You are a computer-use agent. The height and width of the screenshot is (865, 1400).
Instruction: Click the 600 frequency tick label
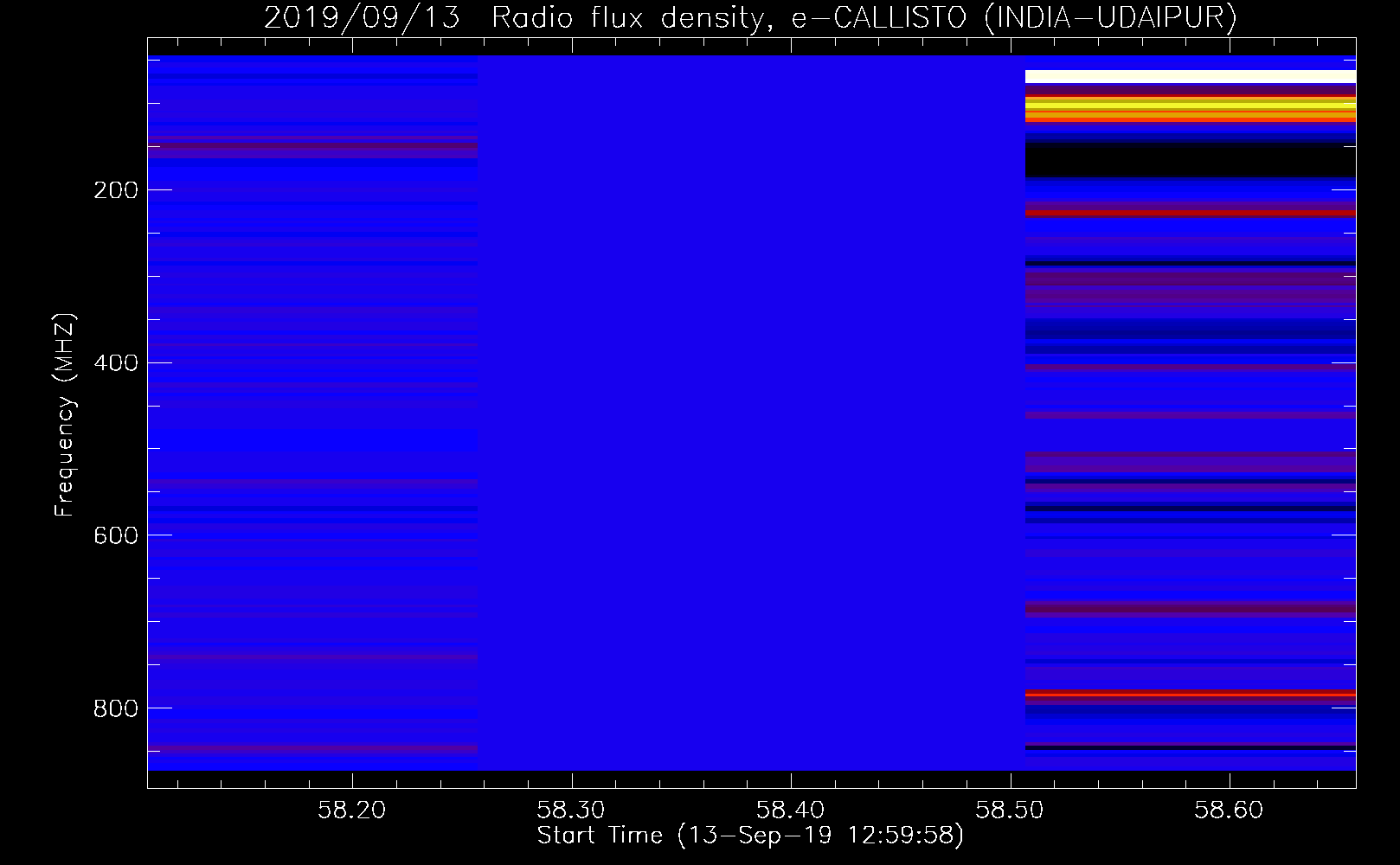pyautogui.click(x=116, y=536)
